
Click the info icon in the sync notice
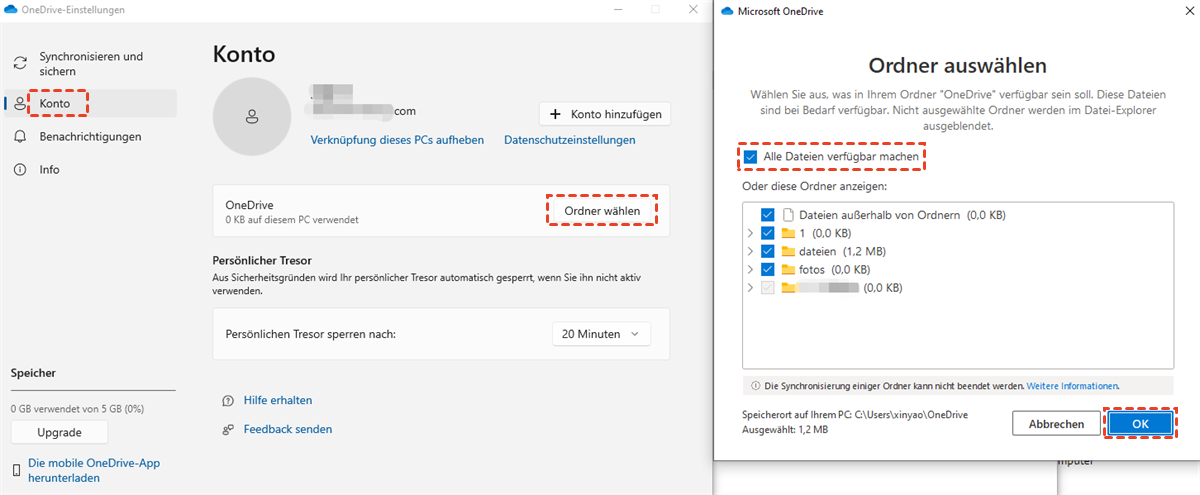[x=756, y=385]
